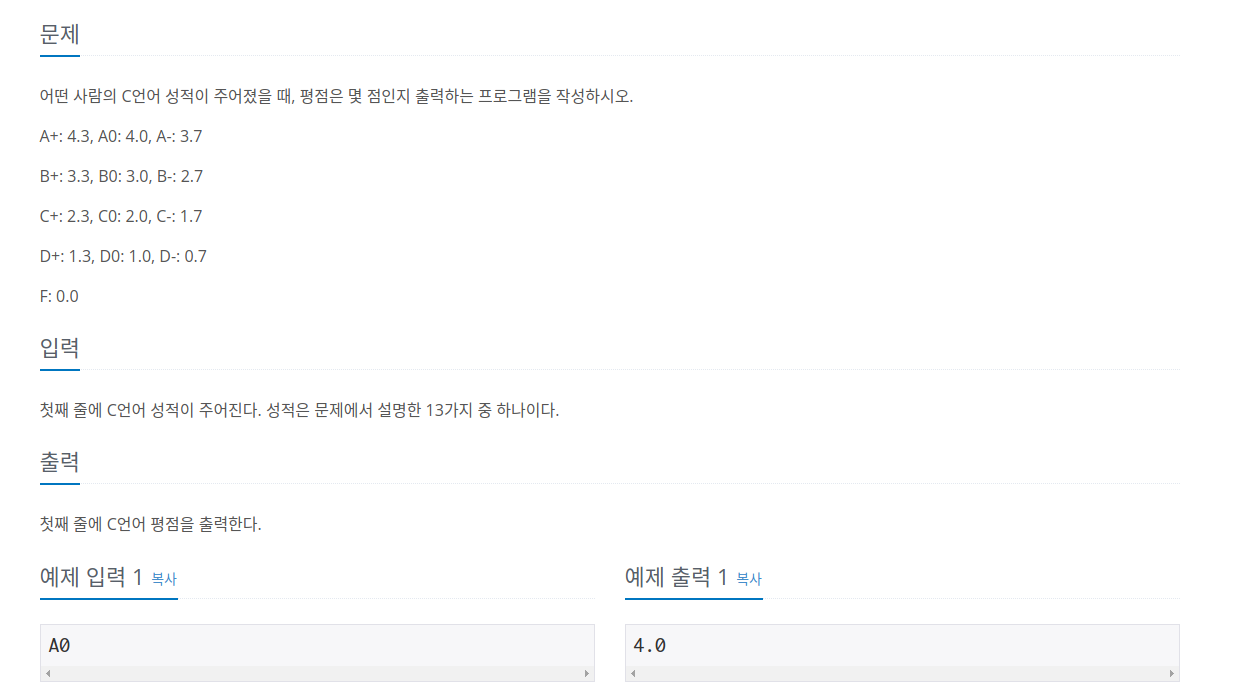Copy sample output via 복사 link
This screenshot has width=1251, height=700.
click(x=749, y=579)
